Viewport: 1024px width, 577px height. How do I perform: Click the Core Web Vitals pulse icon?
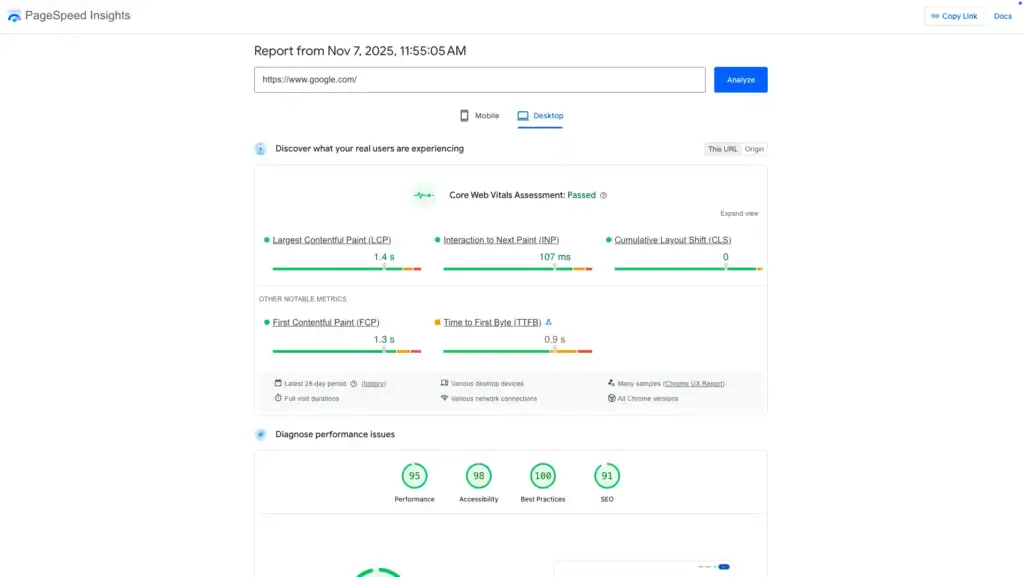tap(422, 195)
